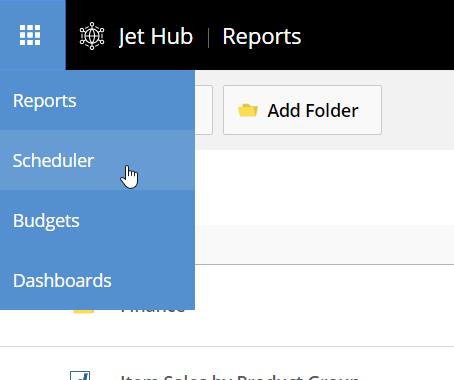Open the partially hidden Finance folder name
Viewport: 454px width, 380px height.
pos(153,311)
